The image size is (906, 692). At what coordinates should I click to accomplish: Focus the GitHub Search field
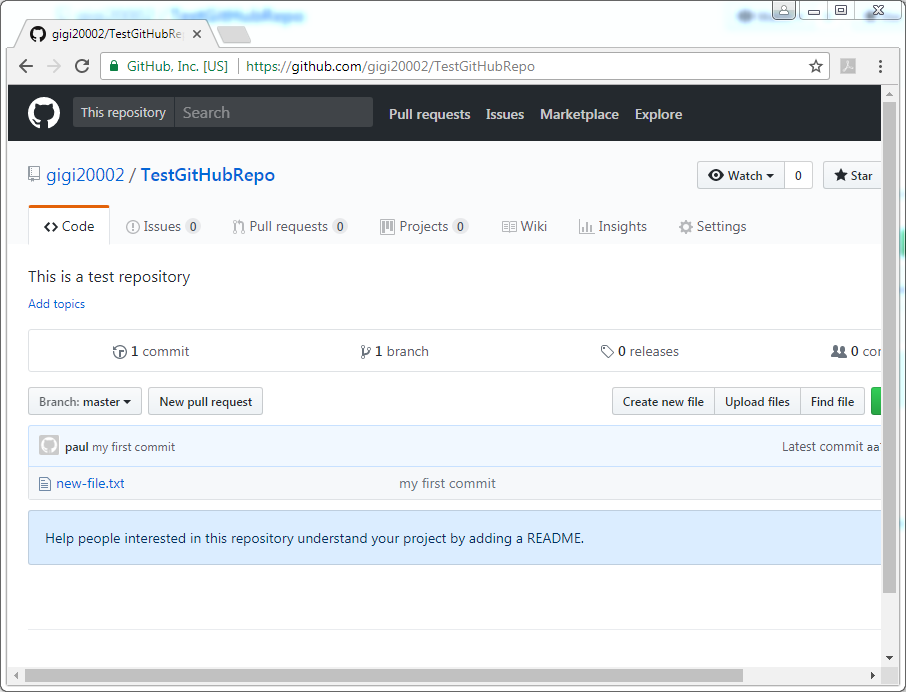(274, 112)
